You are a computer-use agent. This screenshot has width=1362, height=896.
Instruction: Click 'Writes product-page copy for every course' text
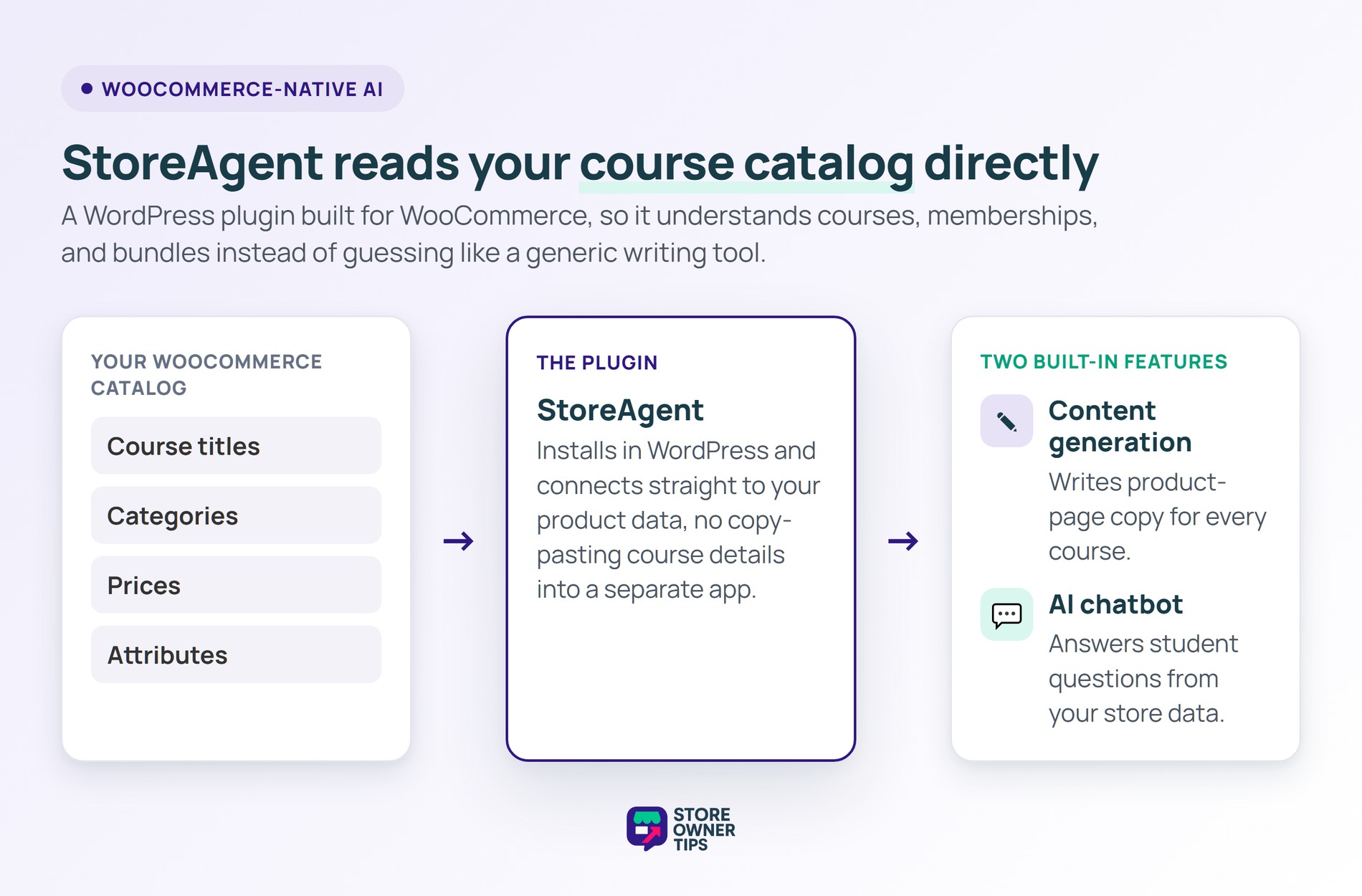pyautogui.click(x=1157, y=517)
